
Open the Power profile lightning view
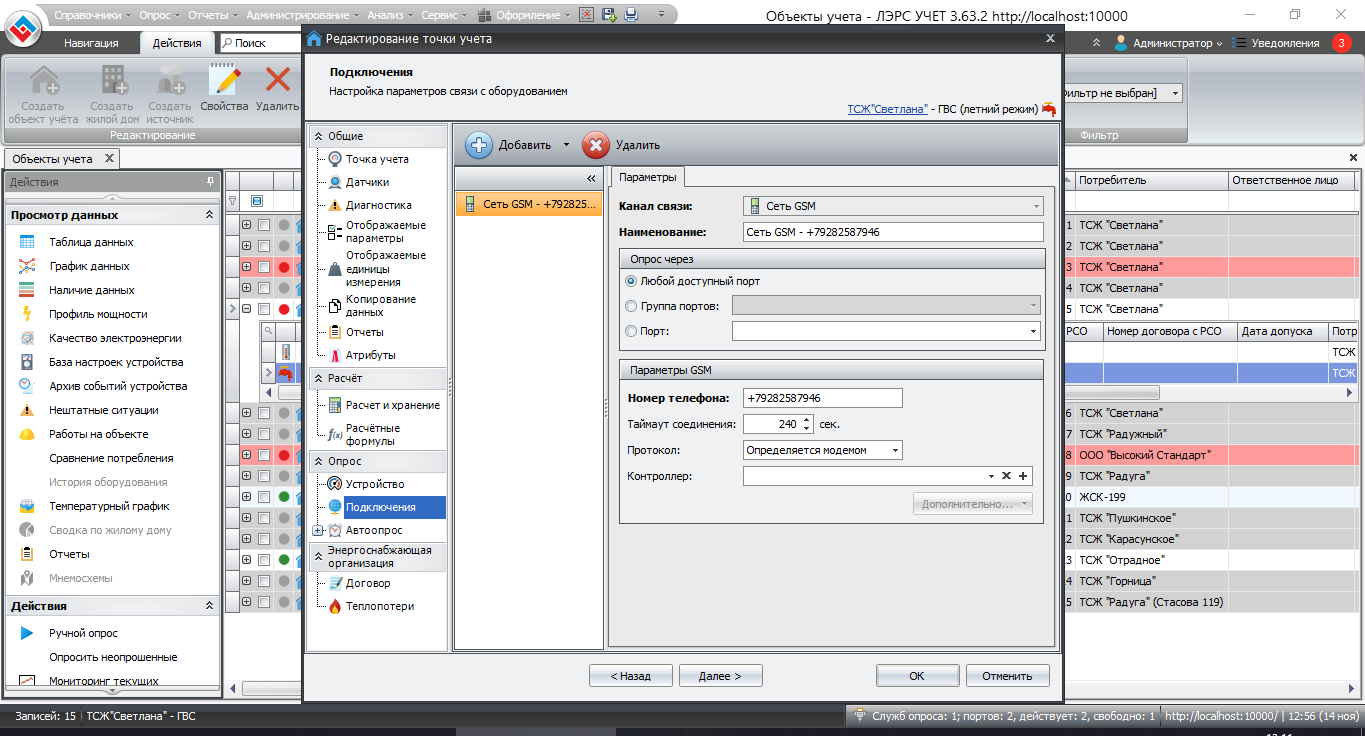pos(98,314)
